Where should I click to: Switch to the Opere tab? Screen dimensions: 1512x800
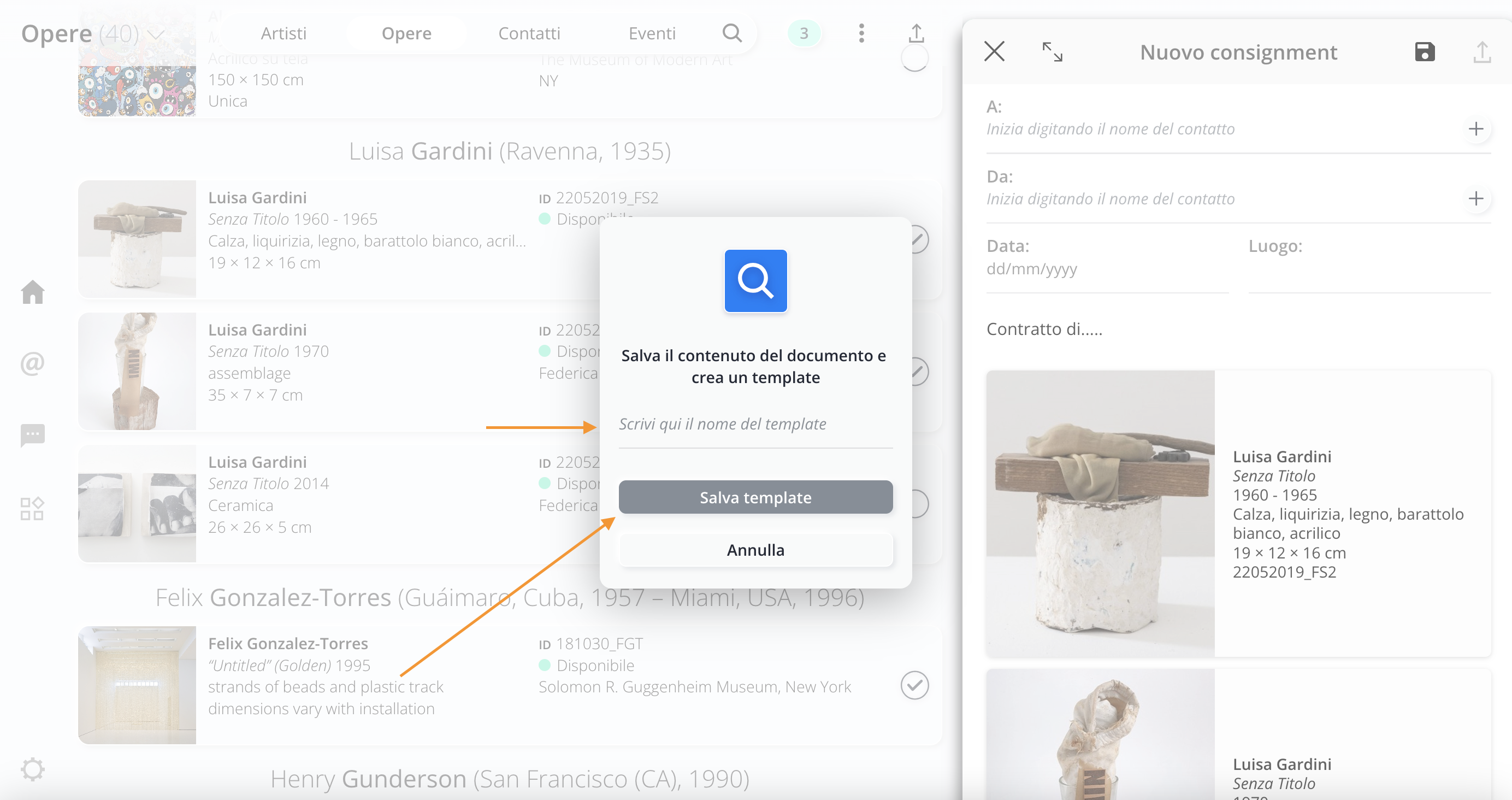point(406,33)
